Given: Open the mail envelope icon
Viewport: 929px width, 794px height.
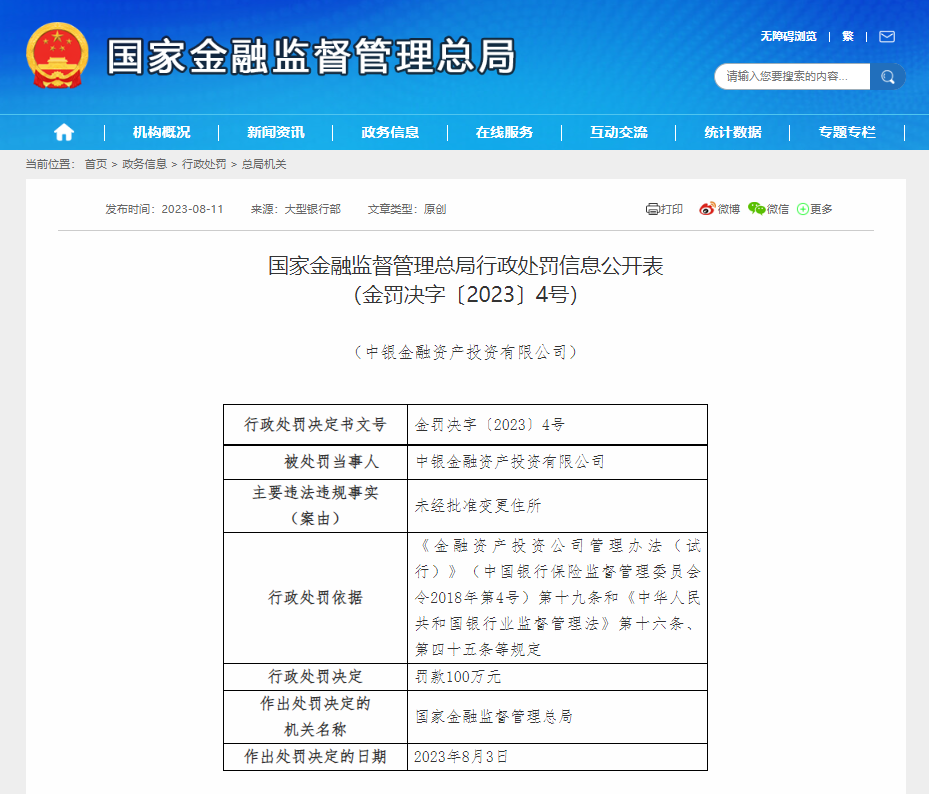Looking at the screenshot, I should [x=887, y=37].
